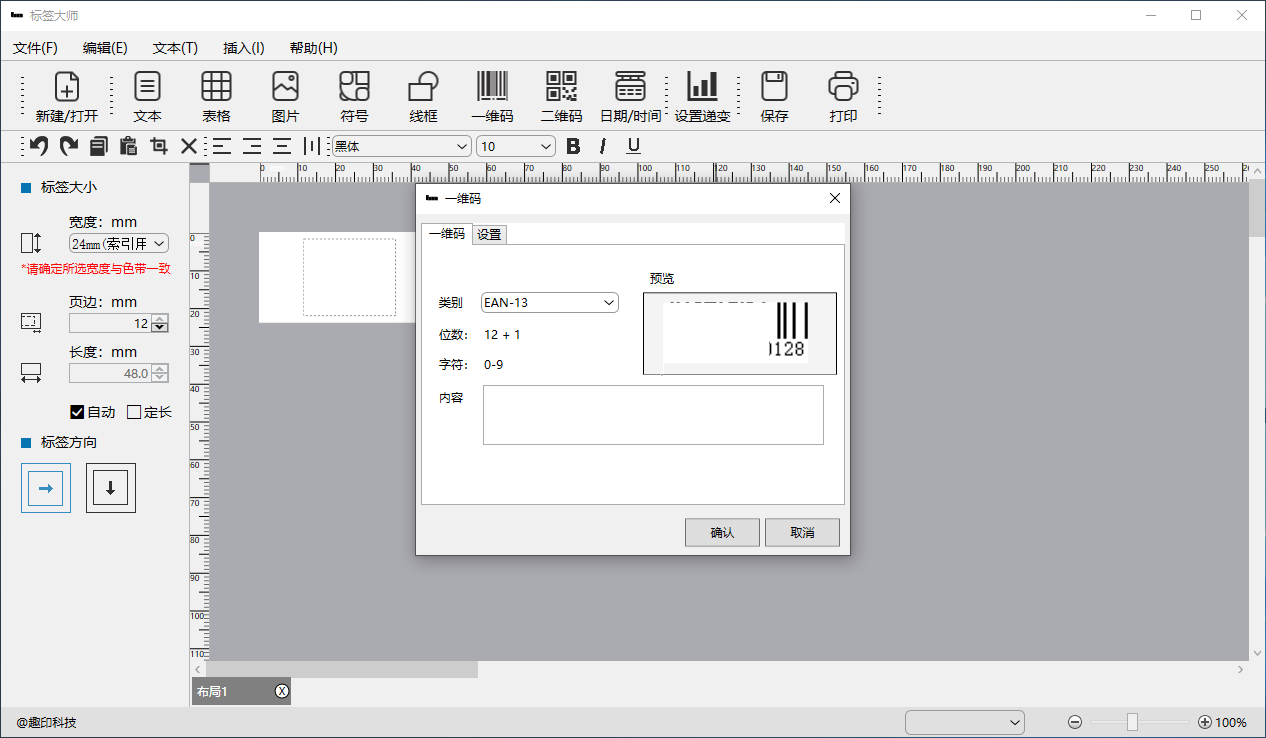Image resolution: width=1266 pixels, height=738 pixels.
Task: Close the 一维码 dialog
Action: pyautogui.click(x=835, y=198)
